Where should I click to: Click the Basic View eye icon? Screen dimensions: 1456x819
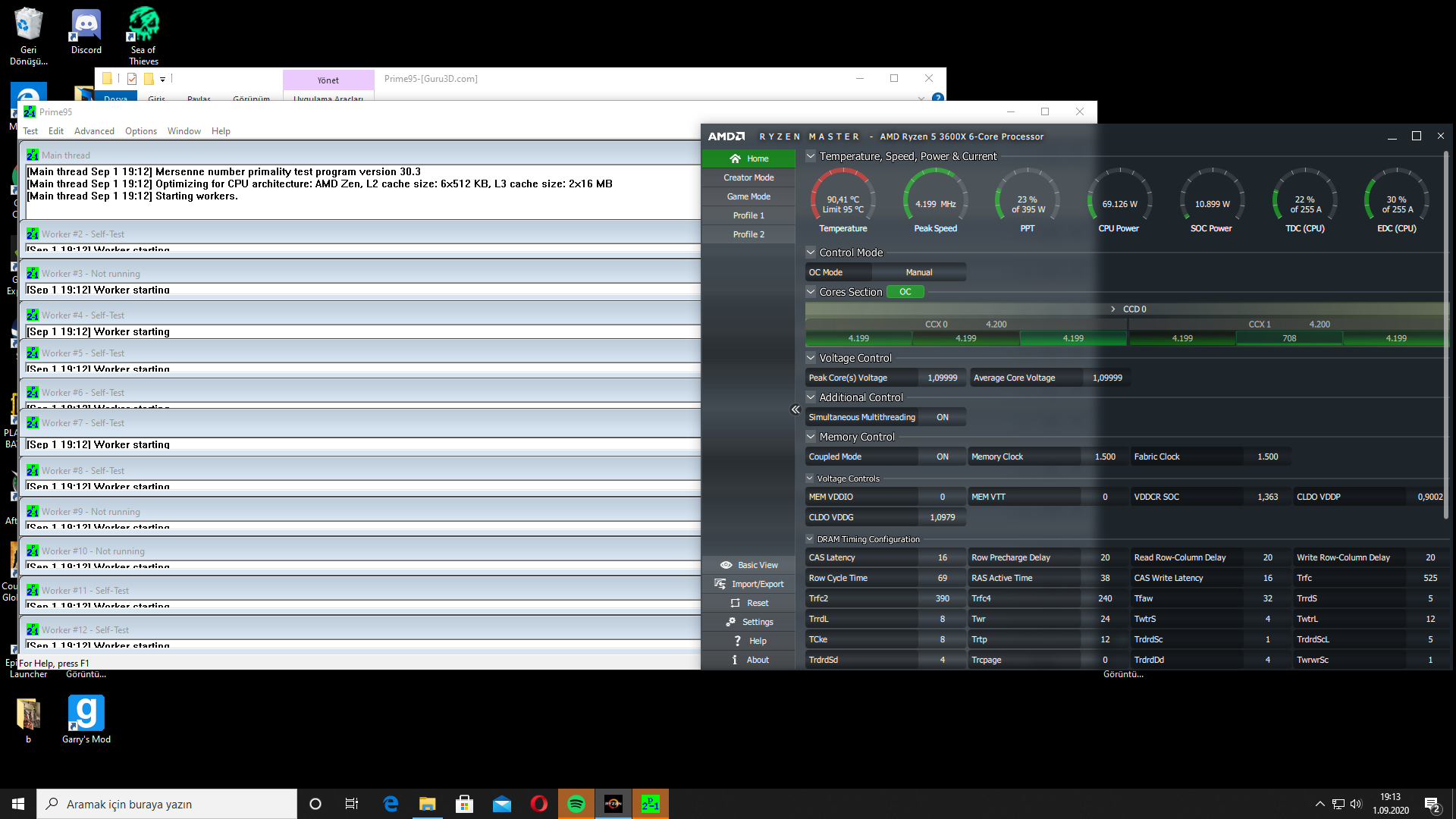click(x=726, y=565)
